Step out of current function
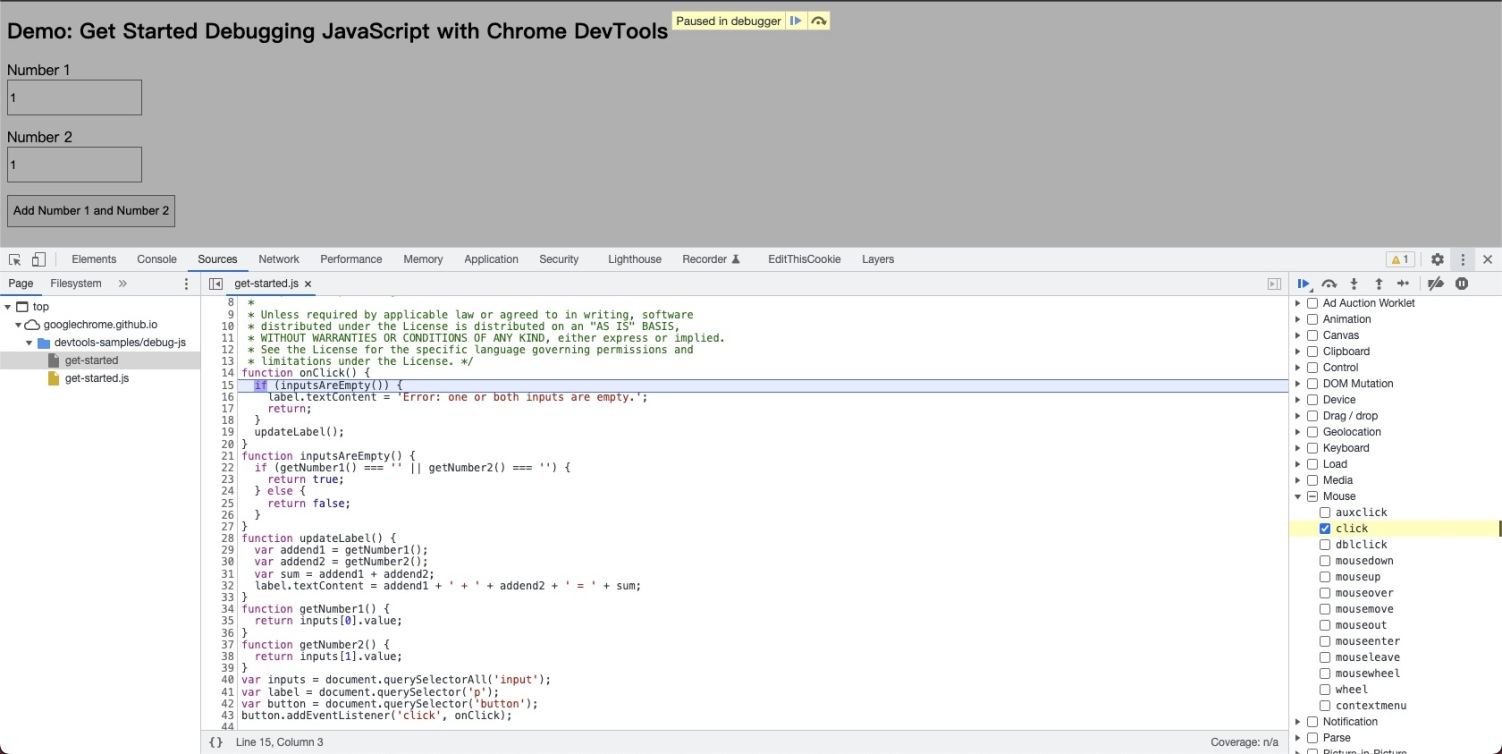The image size is (1502, 754). point(1378,284)
